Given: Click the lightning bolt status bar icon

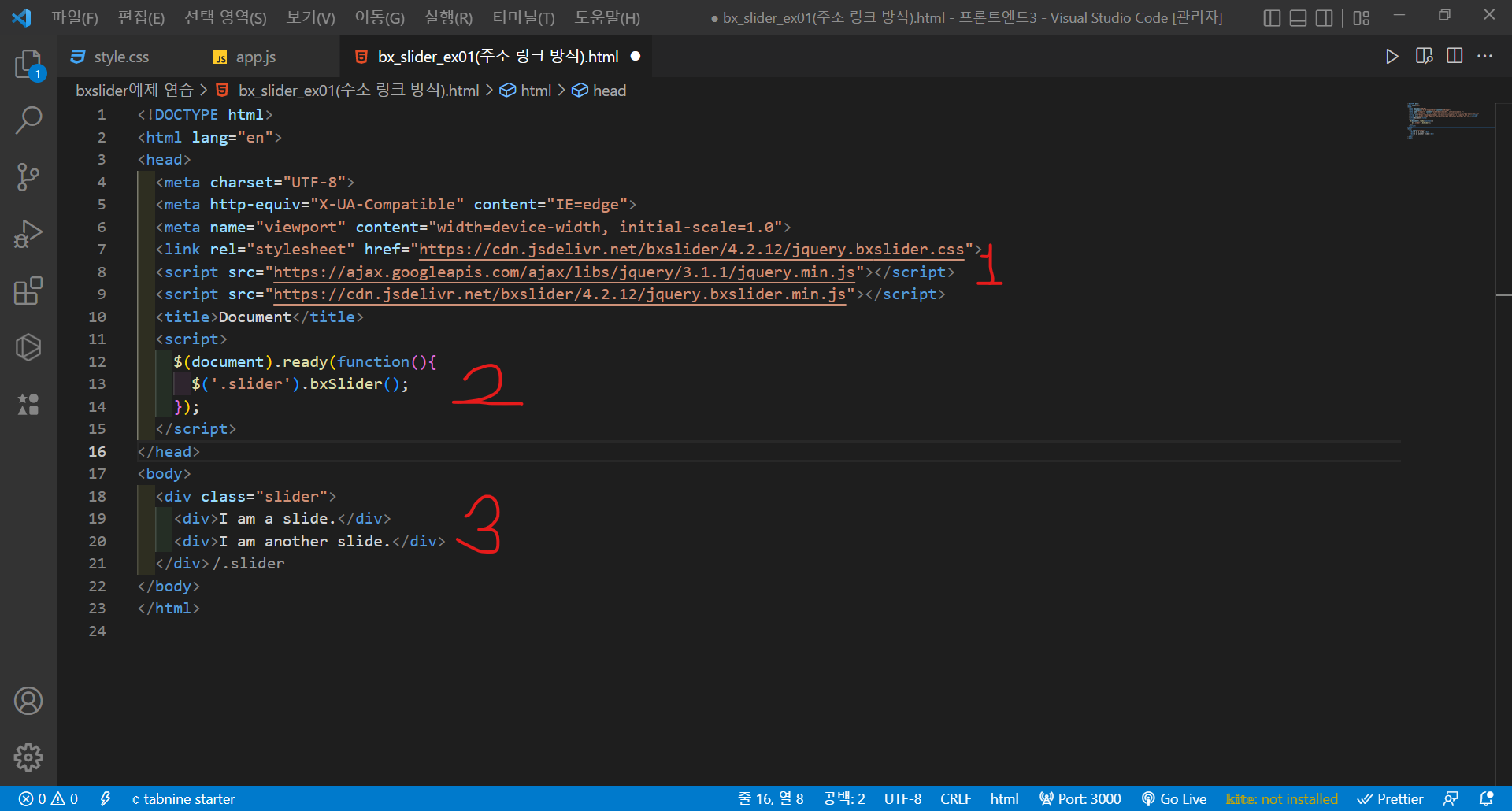Looking at the screenshot, I should [106, 798].
